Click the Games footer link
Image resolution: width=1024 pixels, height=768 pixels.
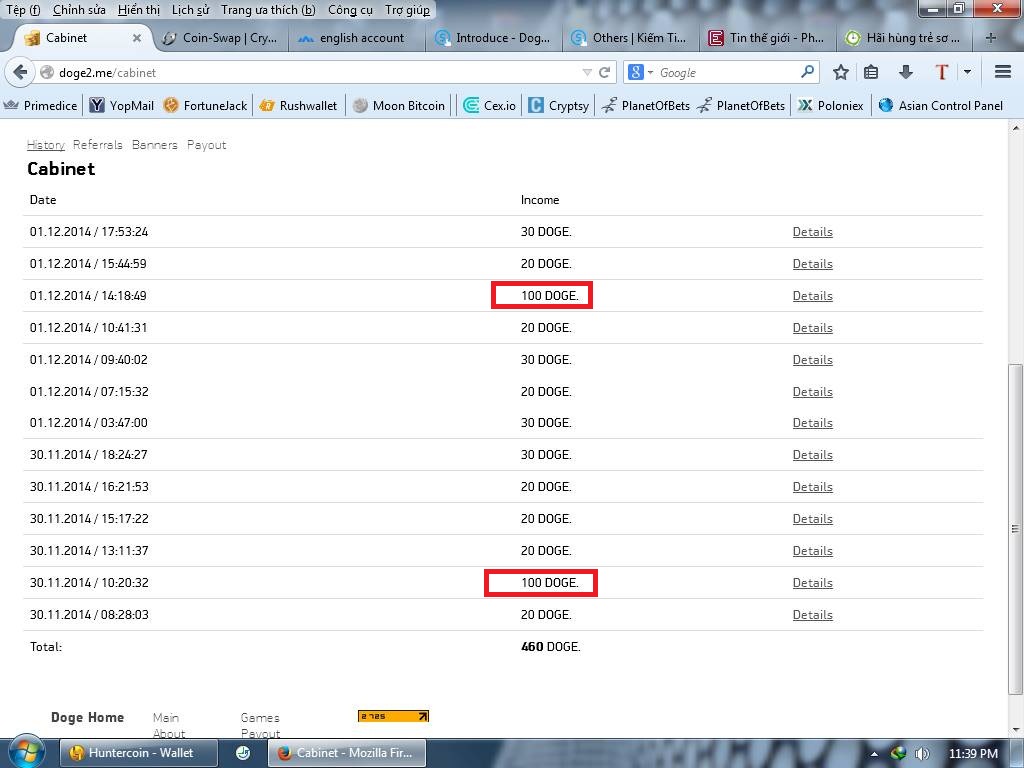click(x=260, y=718)
